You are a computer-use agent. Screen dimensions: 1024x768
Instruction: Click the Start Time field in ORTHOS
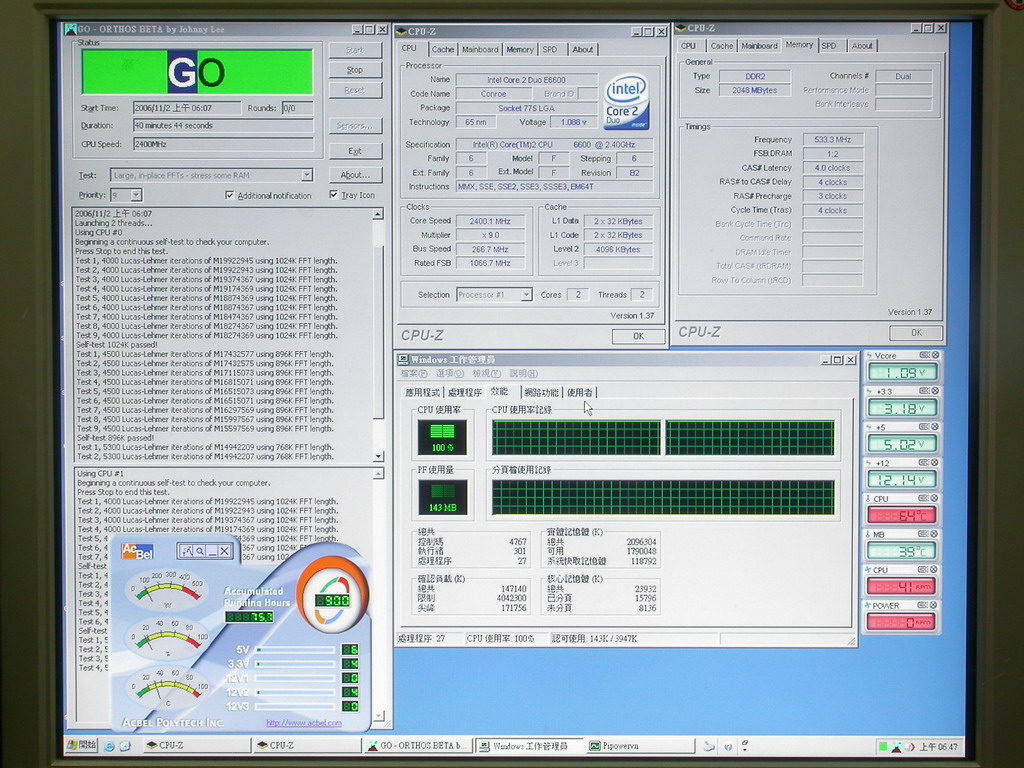click(x=187, y=108)
